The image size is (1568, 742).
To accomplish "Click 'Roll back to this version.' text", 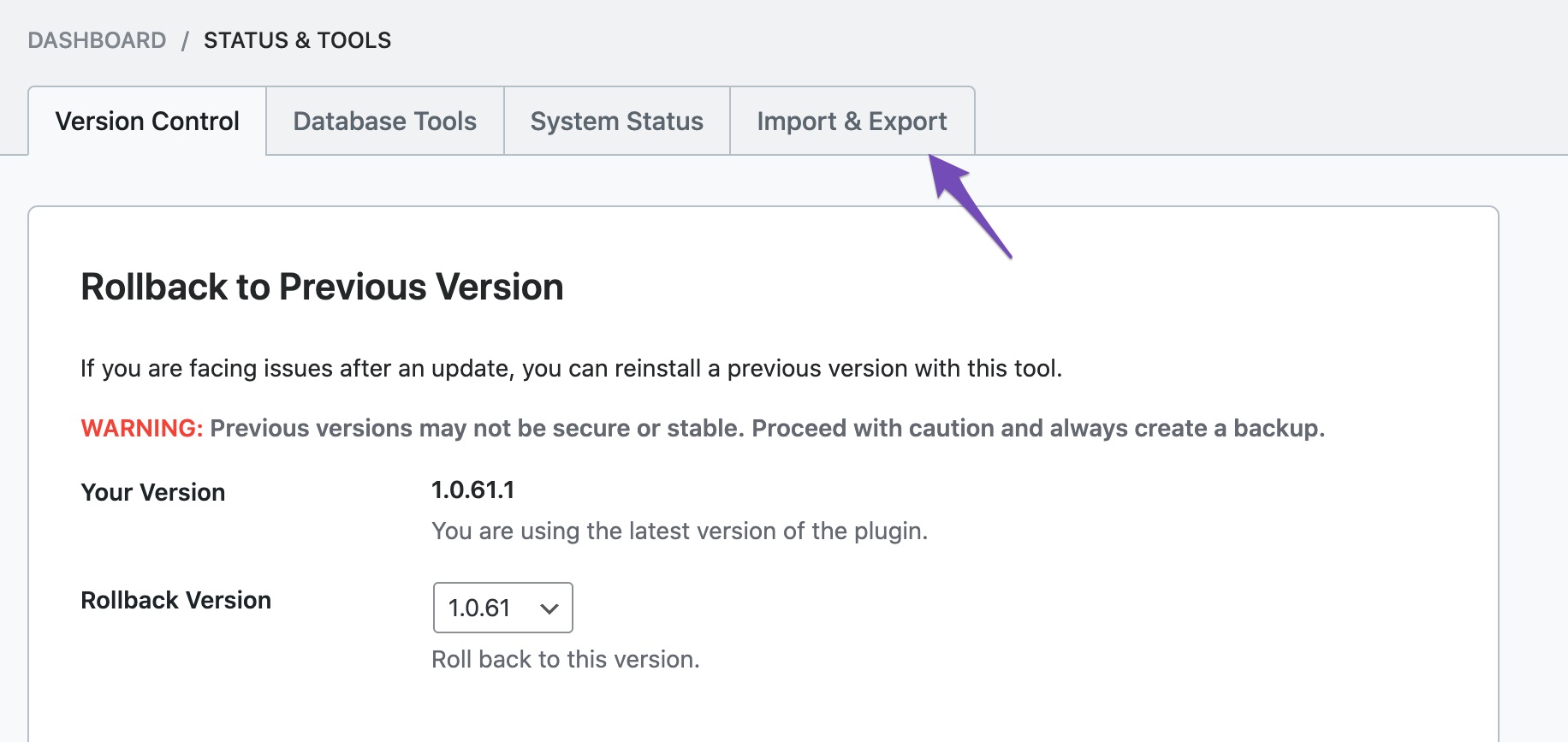I will (566, 659).
